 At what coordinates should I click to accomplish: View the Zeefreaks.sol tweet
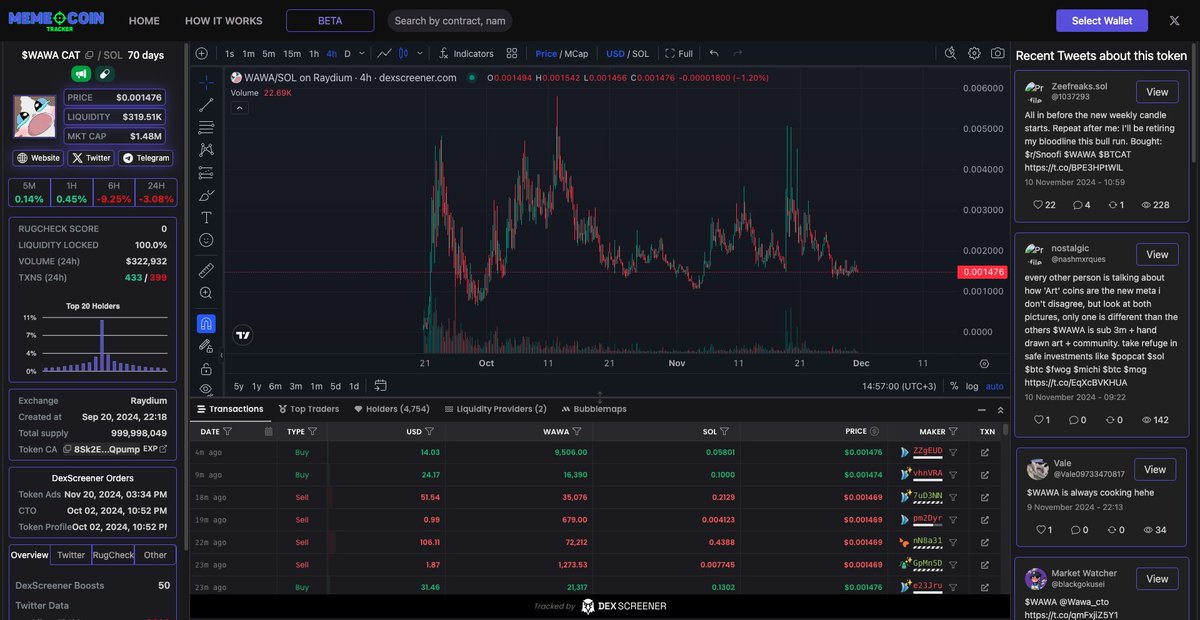(1157, 92)
